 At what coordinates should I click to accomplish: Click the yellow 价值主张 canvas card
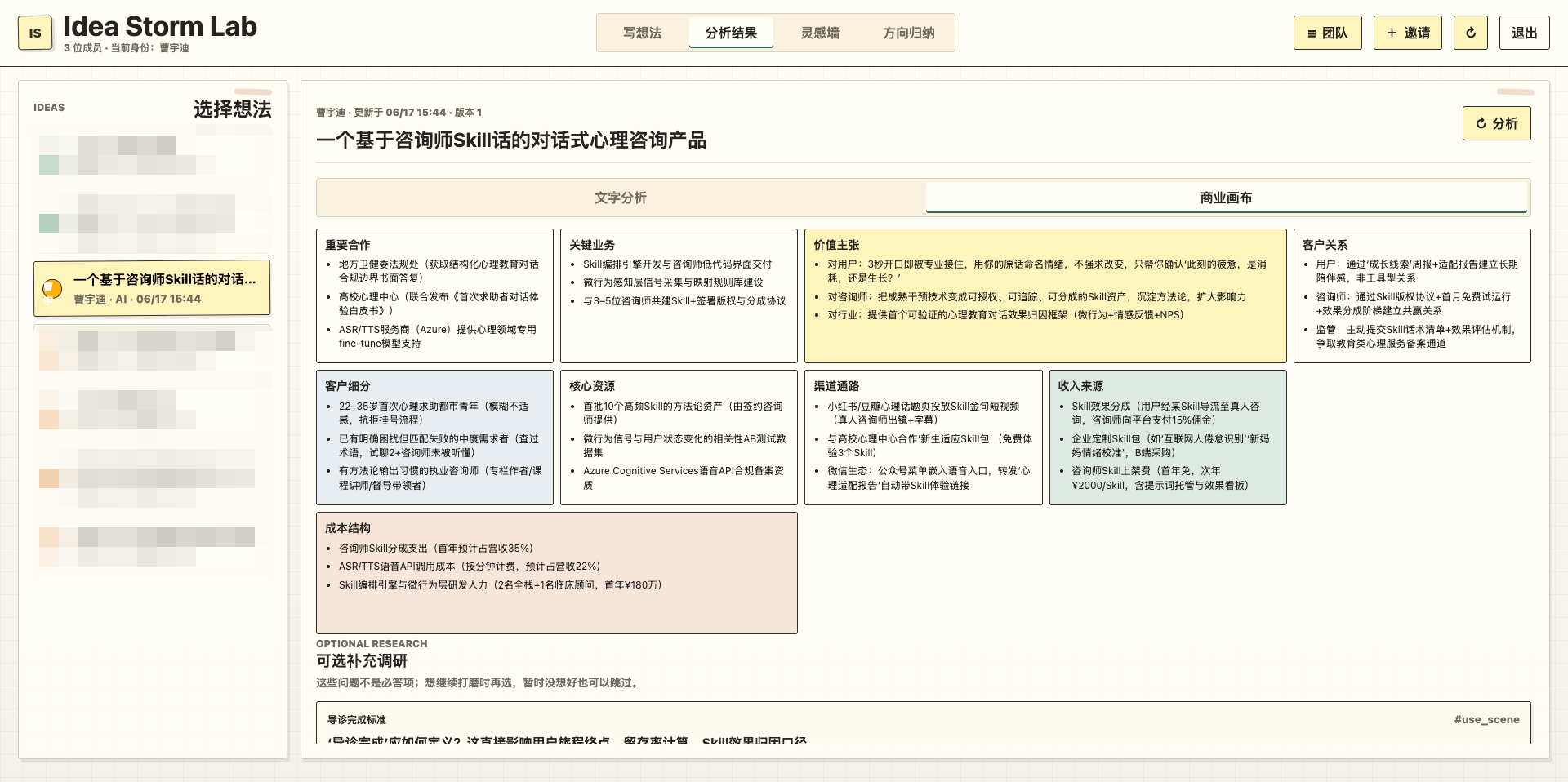pyautogui.click(x=1045, y=295)
